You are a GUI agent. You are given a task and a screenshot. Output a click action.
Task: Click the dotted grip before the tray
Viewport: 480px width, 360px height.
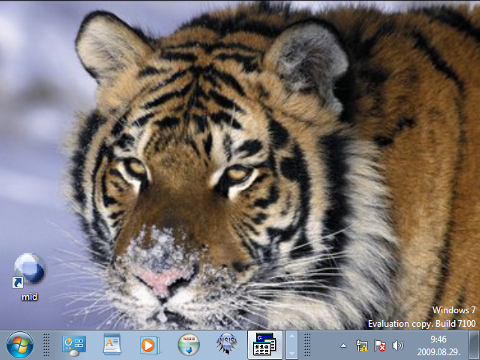pyautogui.click(x=307, y=345)
